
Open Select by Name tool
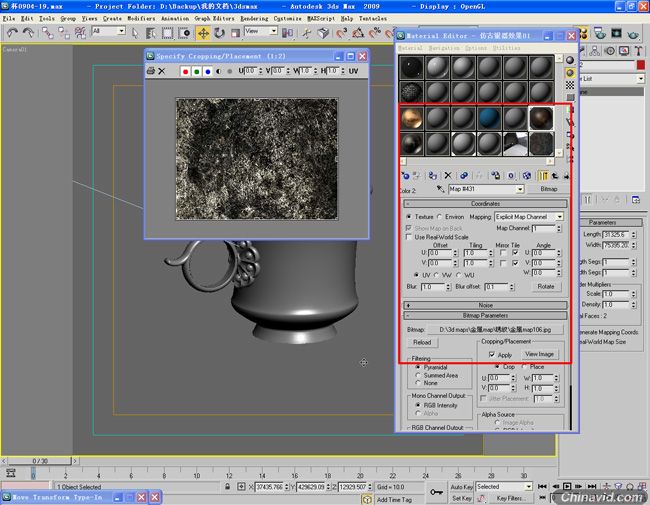150,33
